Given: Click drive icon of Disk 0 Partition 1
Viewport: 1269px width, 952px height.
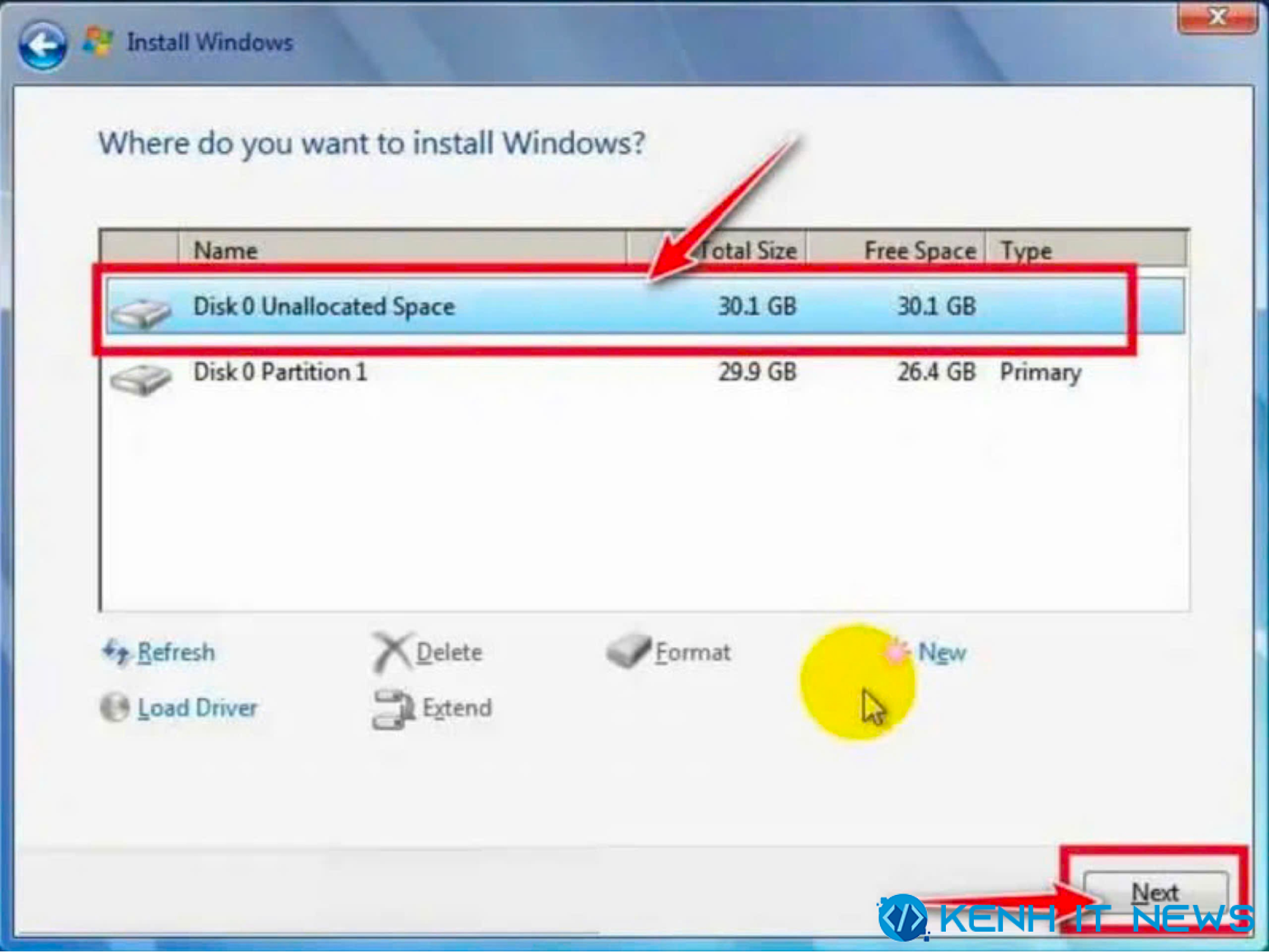Looking at the screenshot, I should [x=141, y=379].
